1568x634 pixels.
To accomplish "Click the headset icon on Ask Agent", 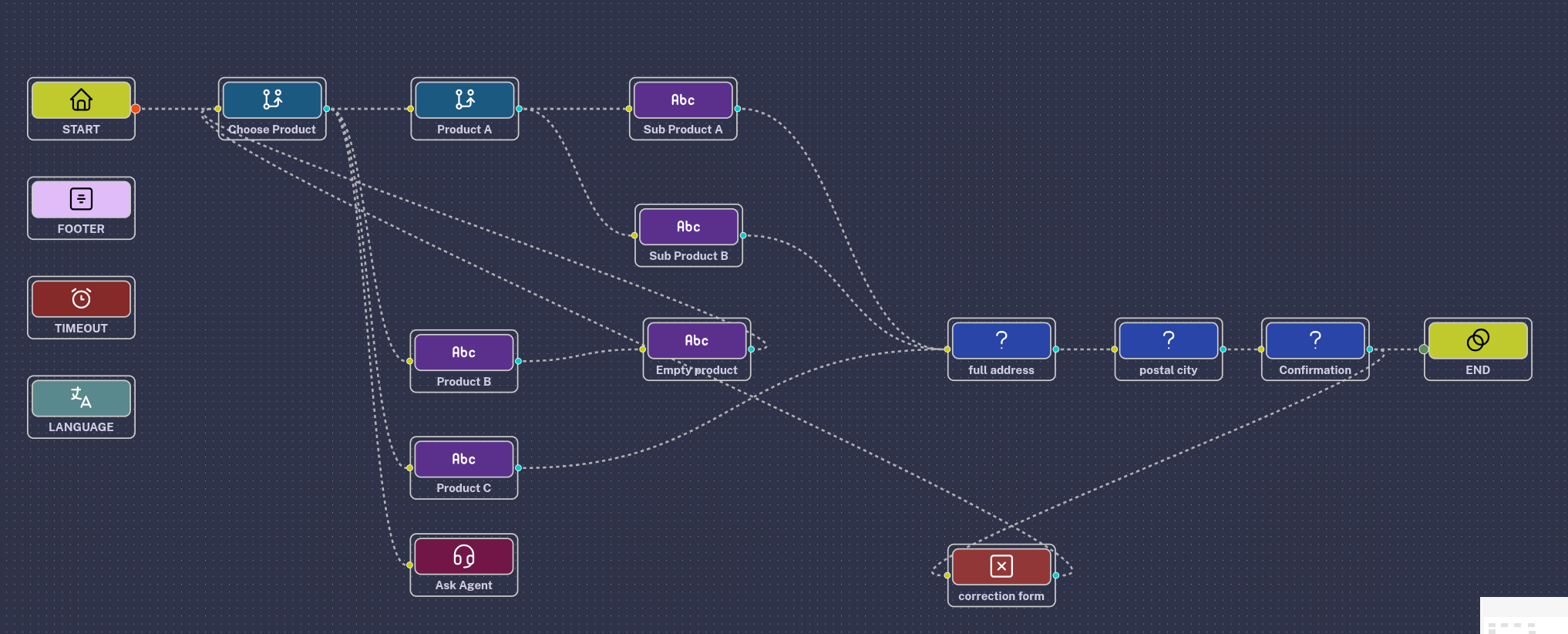I will (x=463, y=556).
